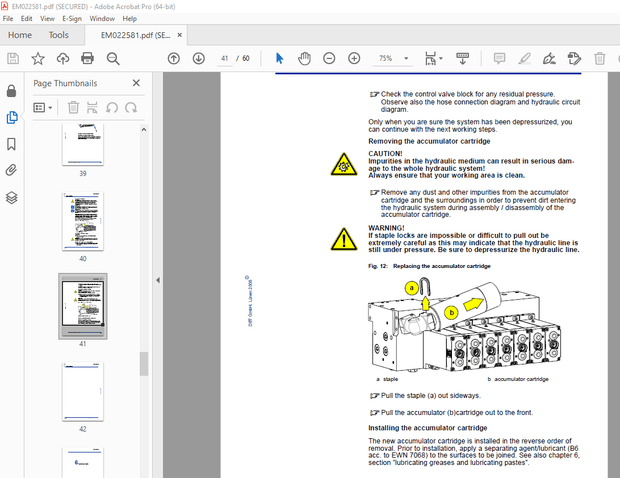Collapse navigation pane with left arrow
This screenshot has width=620, height=478.
point(158,280)
